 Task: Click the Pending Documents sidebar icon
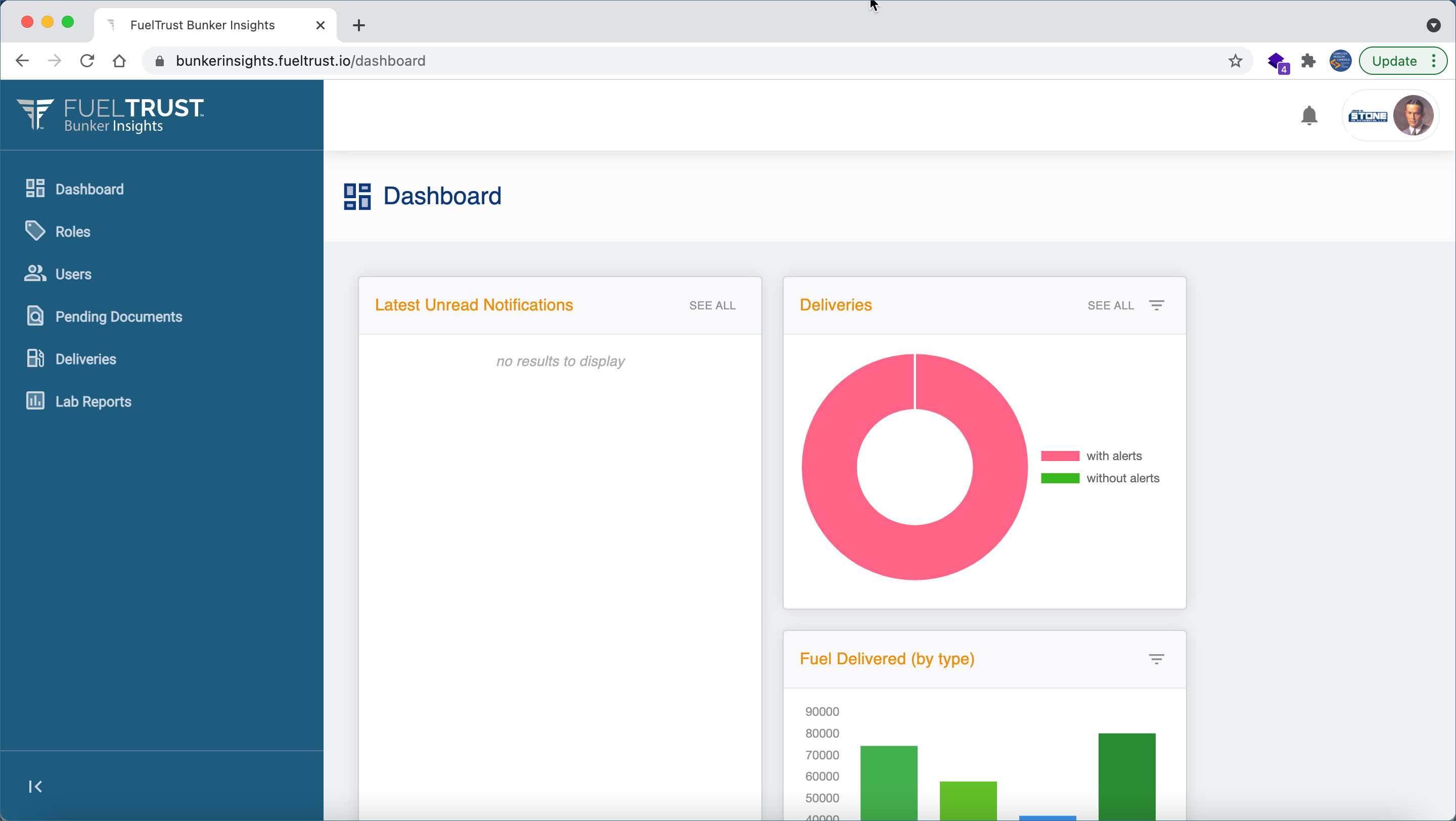click(35, 316)
